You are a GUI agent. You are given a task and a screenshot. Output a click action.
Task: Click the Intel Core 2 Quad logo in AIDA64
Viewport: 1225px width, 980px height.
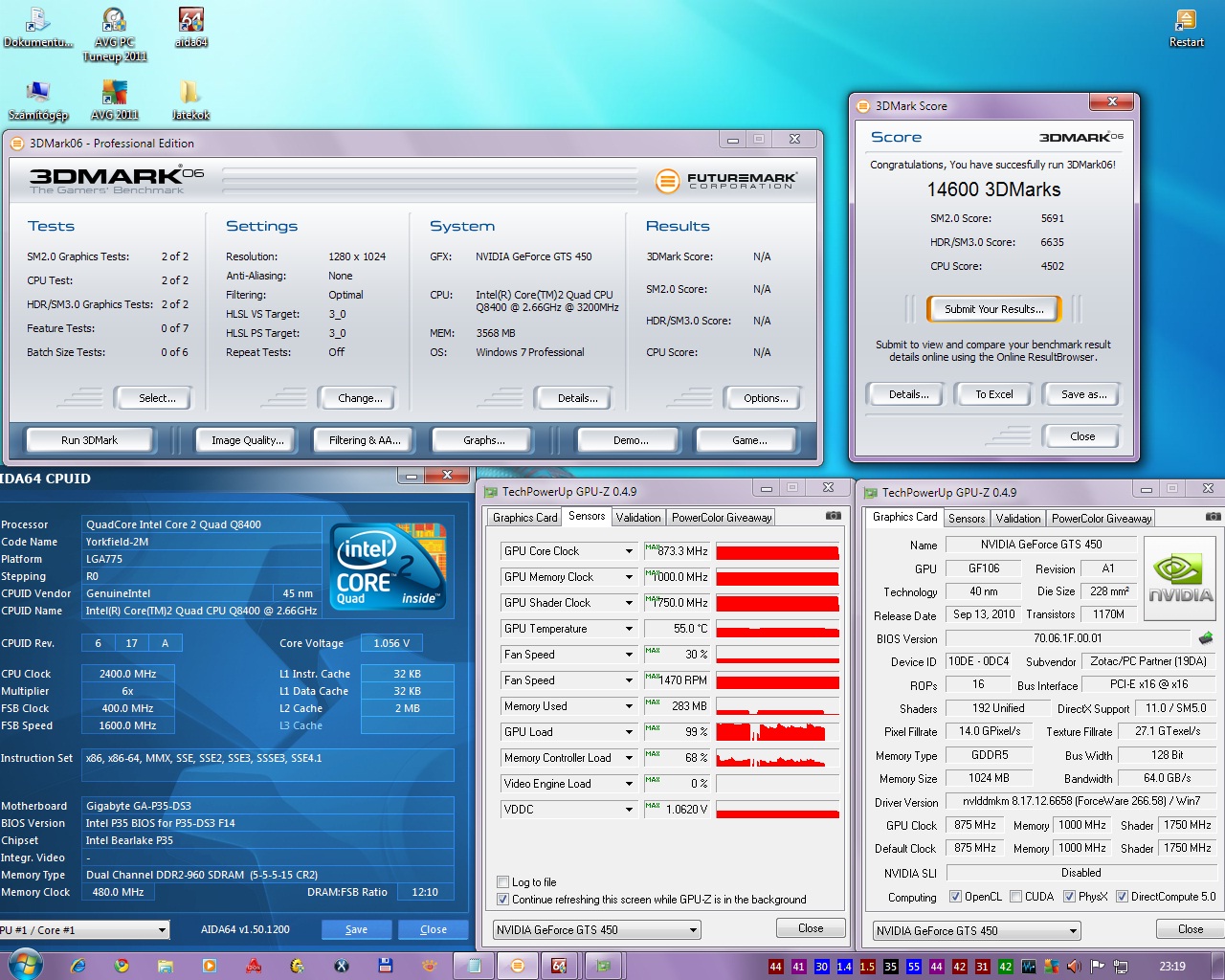coord(388,566)
